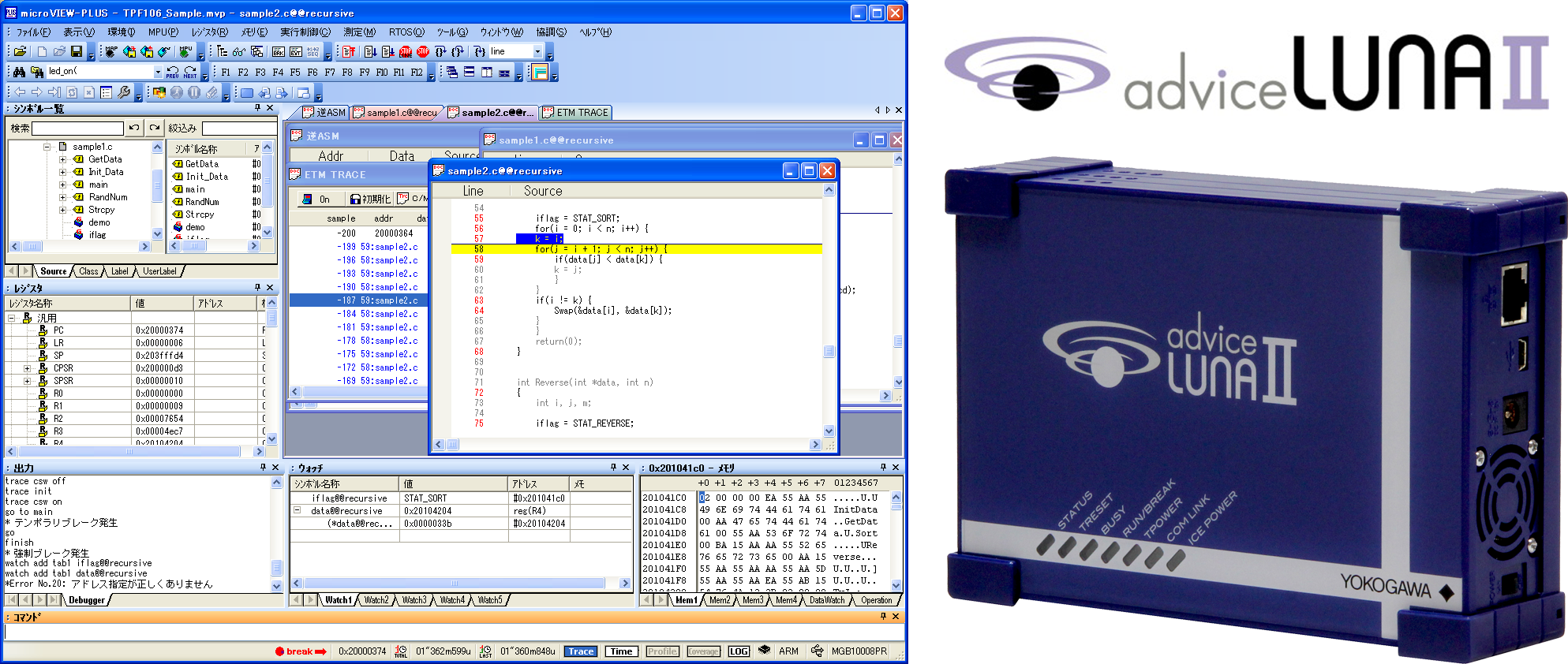Click the wrench settings icon
This screenshot has height=664, width=1568.
point(124,92)
